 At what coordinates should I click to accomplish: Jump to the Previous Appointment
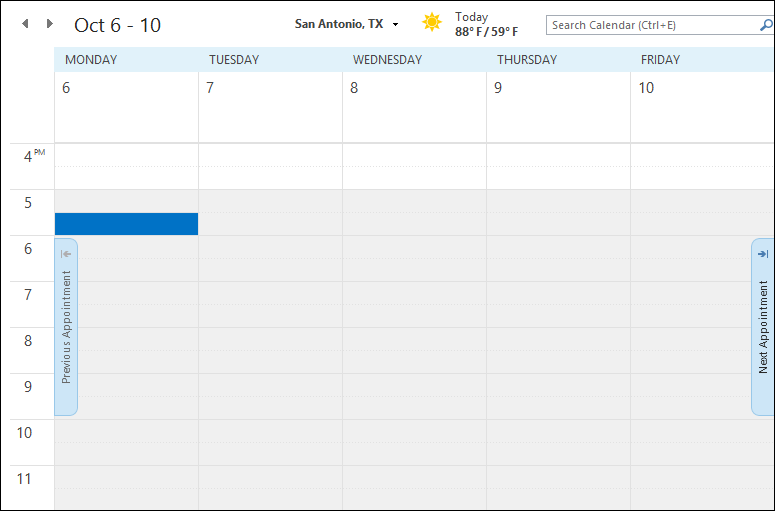(66, 326)
